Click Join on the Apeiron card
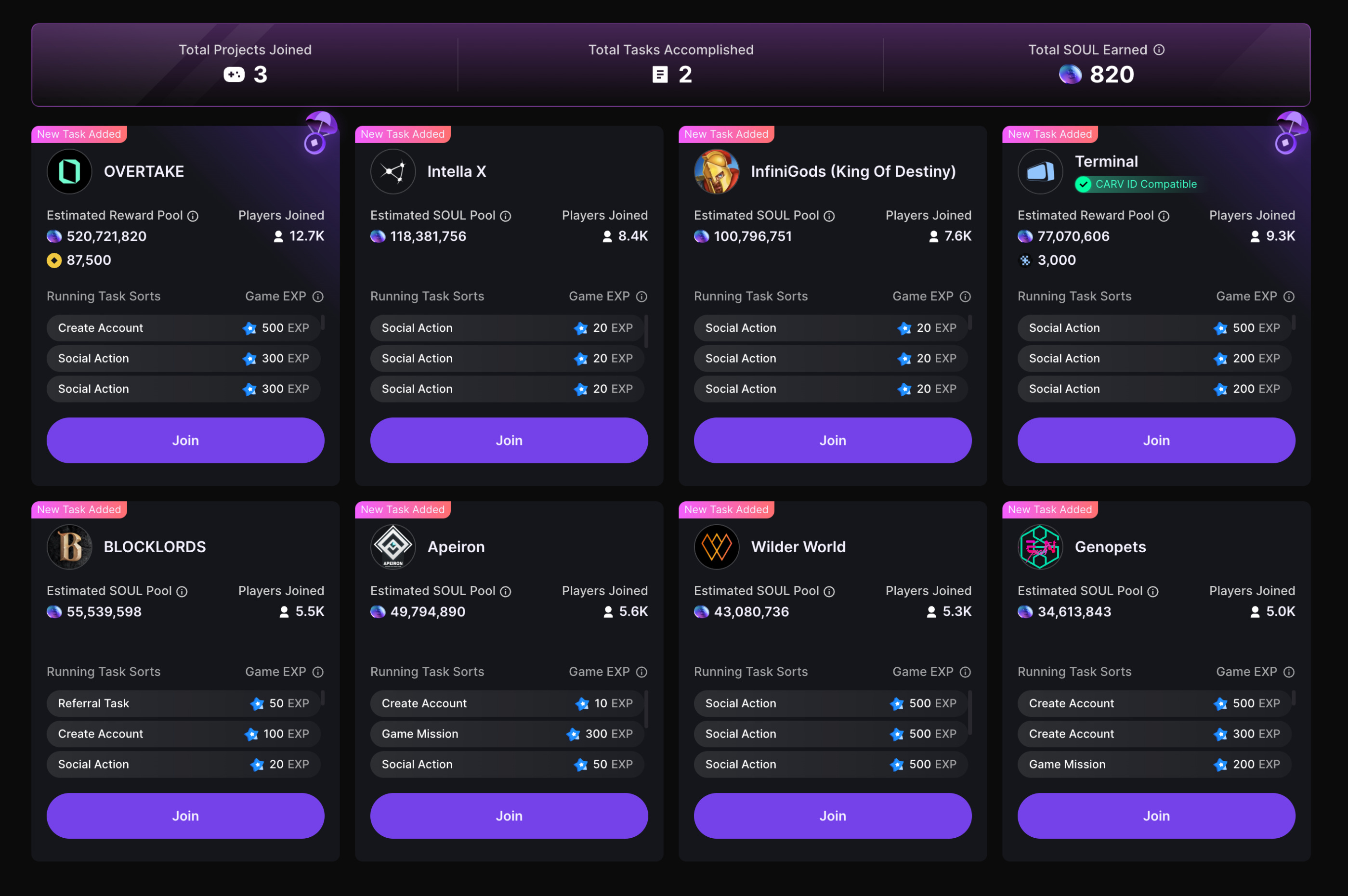 (509, 816)
